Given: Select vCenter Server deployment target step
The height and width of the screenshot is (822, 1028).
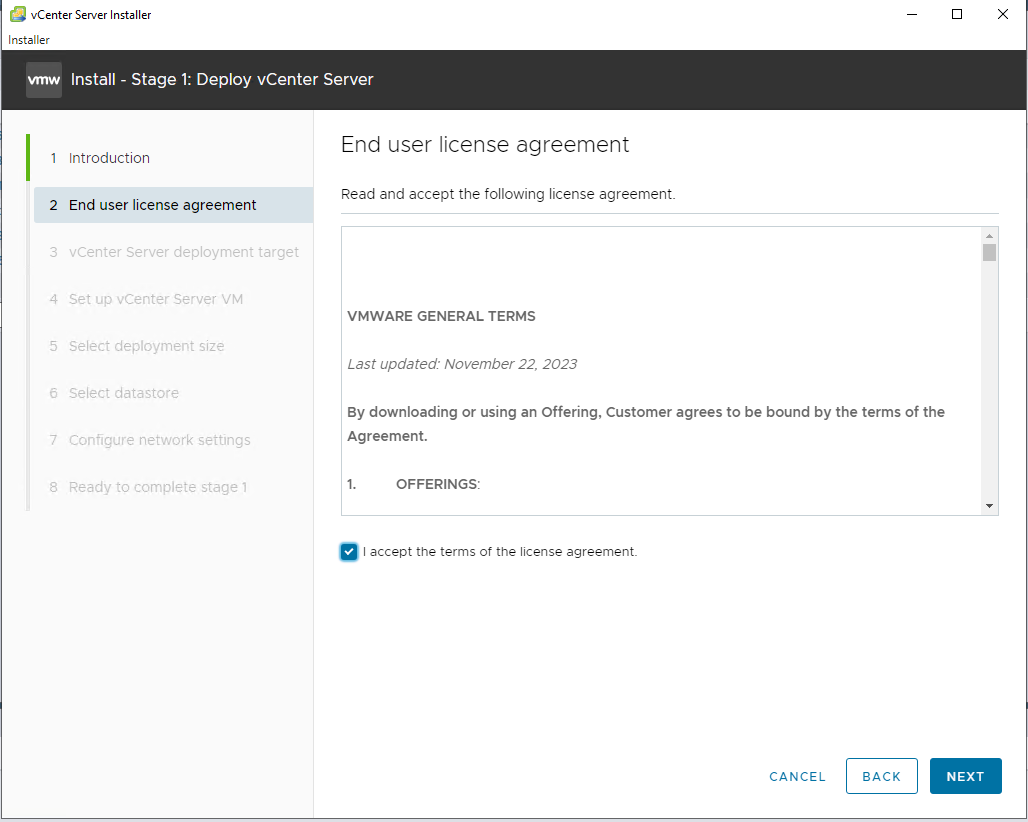Looking at the screenshot, I should click(184, 252).
